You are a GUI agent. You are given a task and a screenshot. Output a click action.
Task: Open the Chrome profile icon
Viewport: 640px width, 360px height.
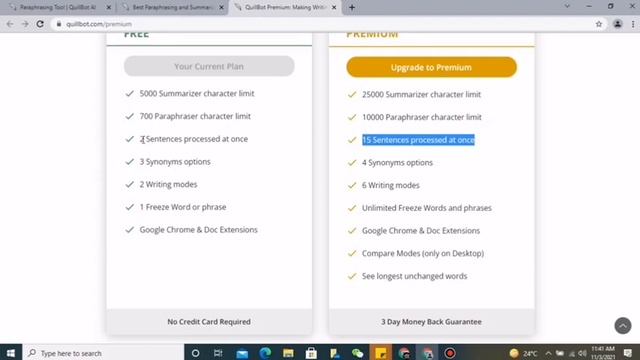618,24
